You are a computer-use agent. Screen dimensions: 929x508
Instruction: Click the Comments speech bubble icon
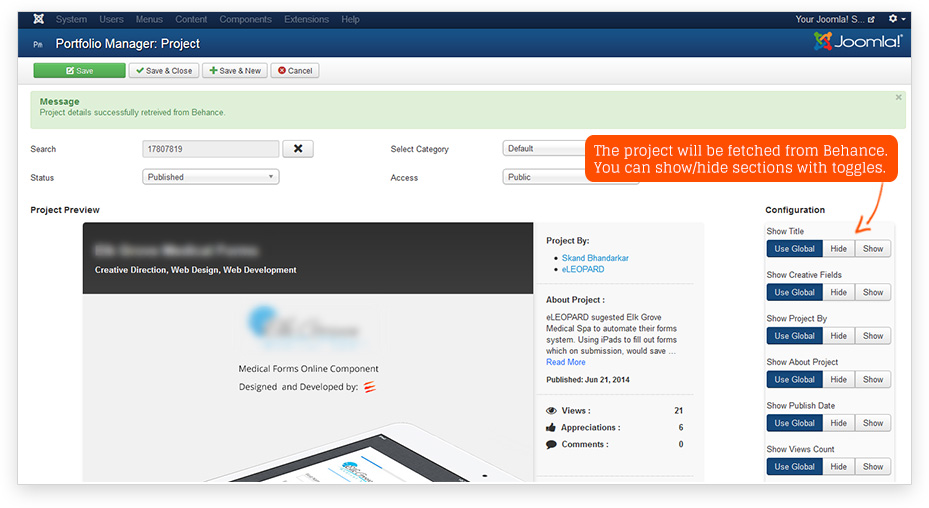[551, 444]
